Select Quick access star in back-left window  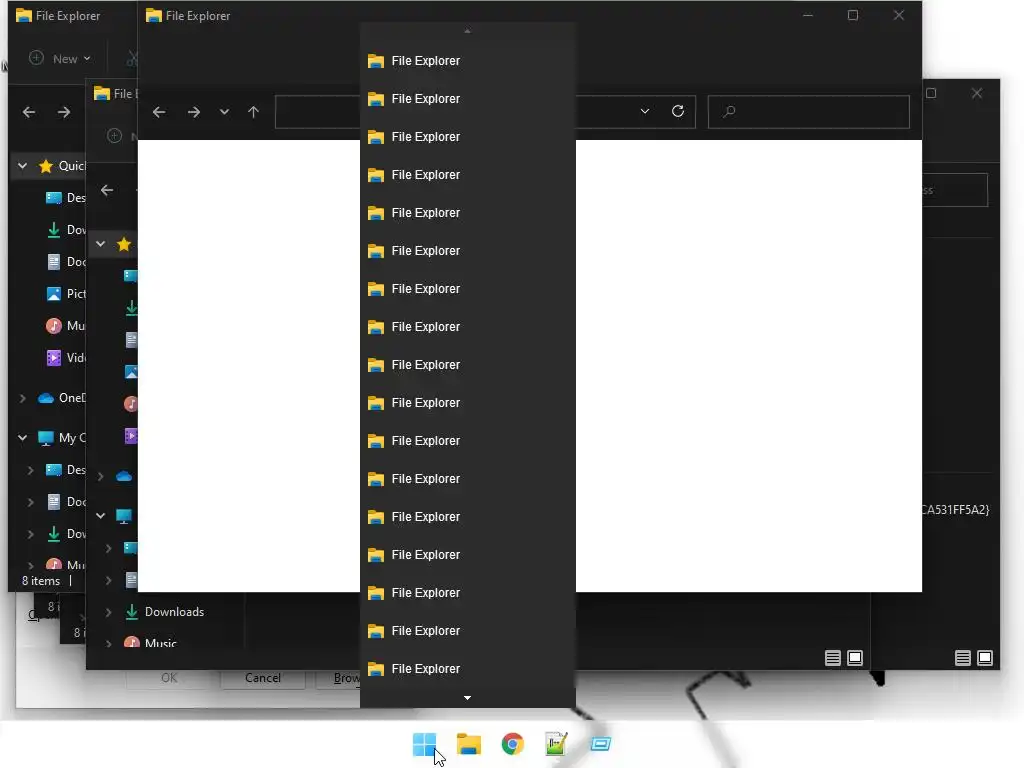click(46, 166)
